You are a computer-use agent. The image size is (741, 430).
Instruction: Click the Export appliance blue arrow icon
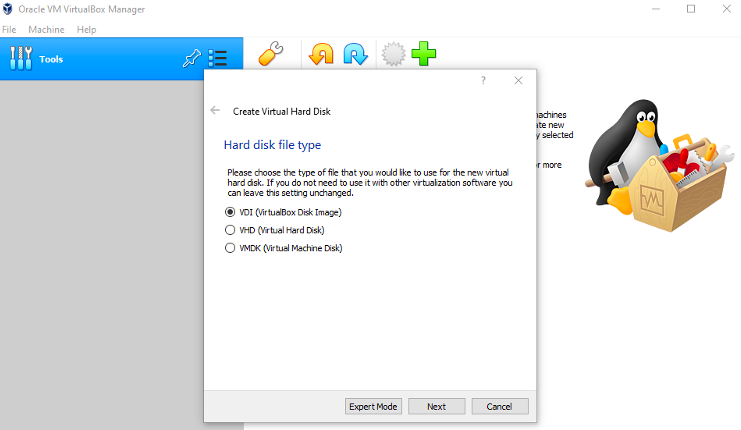coord(355,53)
